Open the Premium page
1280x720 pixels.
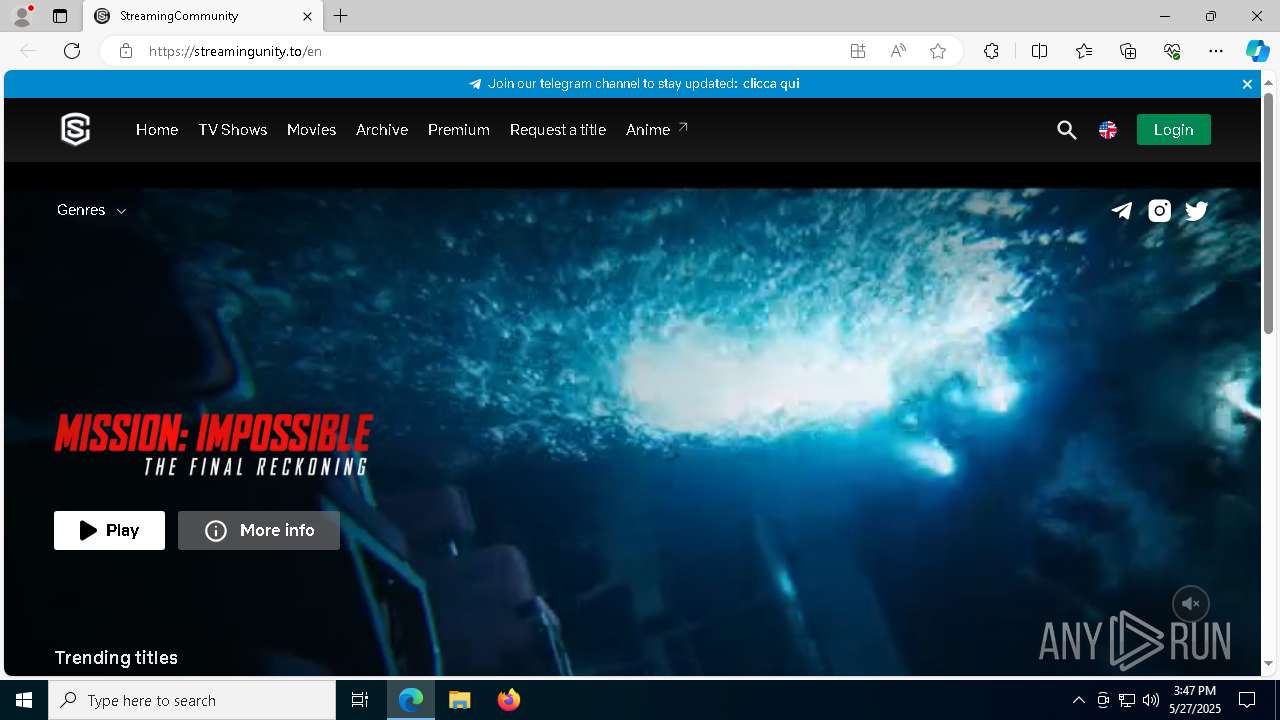[x=459, y=130]
